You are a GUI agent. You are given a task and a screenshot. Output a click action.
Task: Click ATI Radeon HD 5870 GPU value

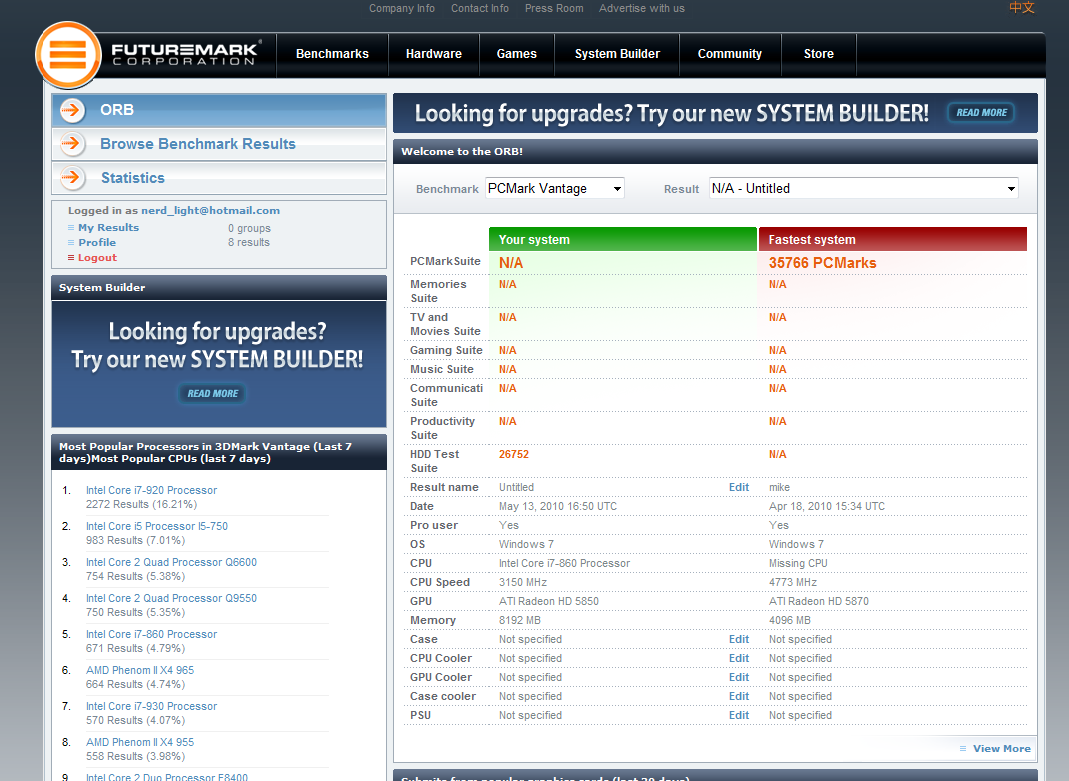(x=819, y=602)
